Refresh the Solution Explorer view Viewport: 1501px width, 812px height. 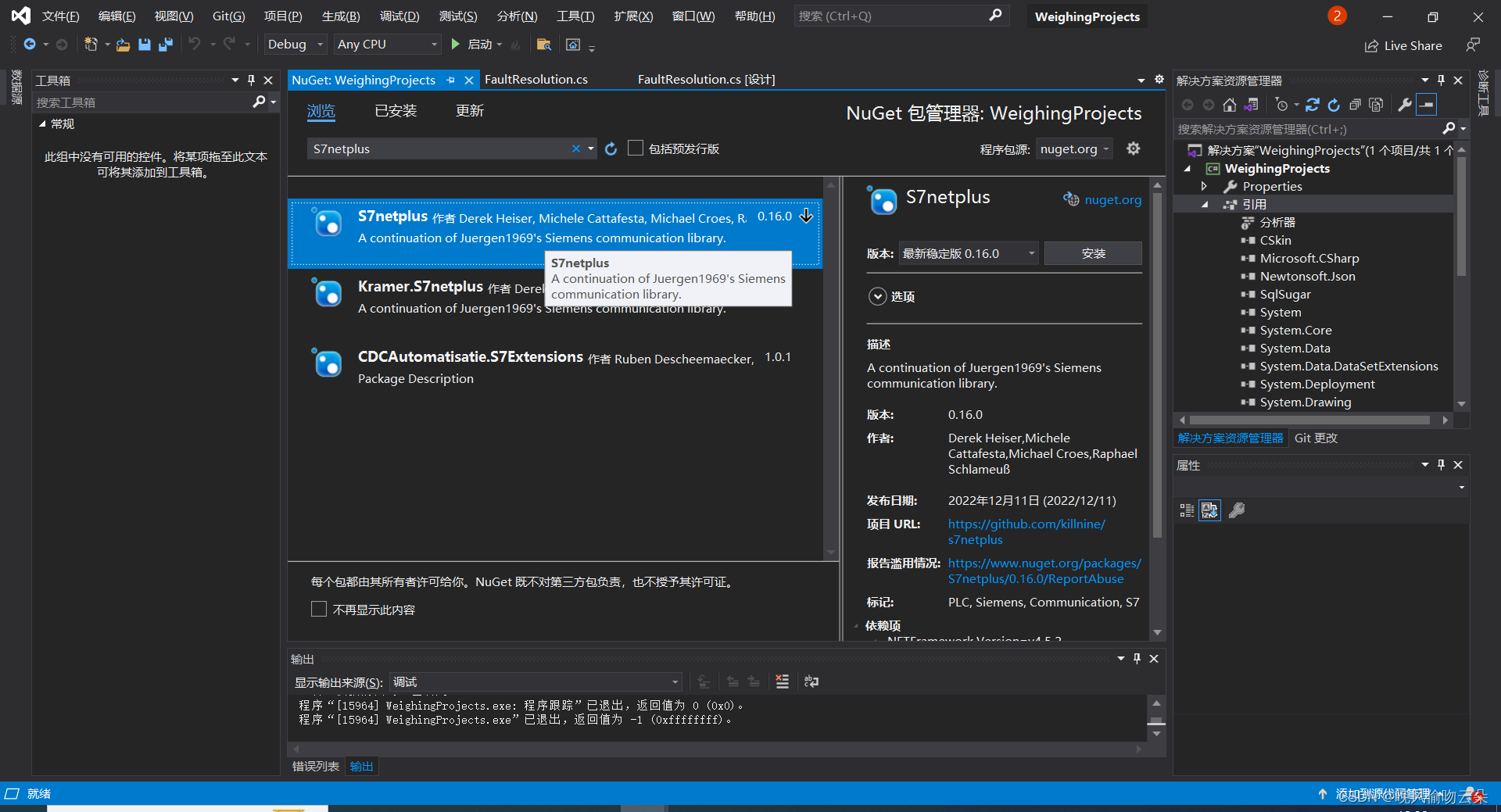(1334, 105)
